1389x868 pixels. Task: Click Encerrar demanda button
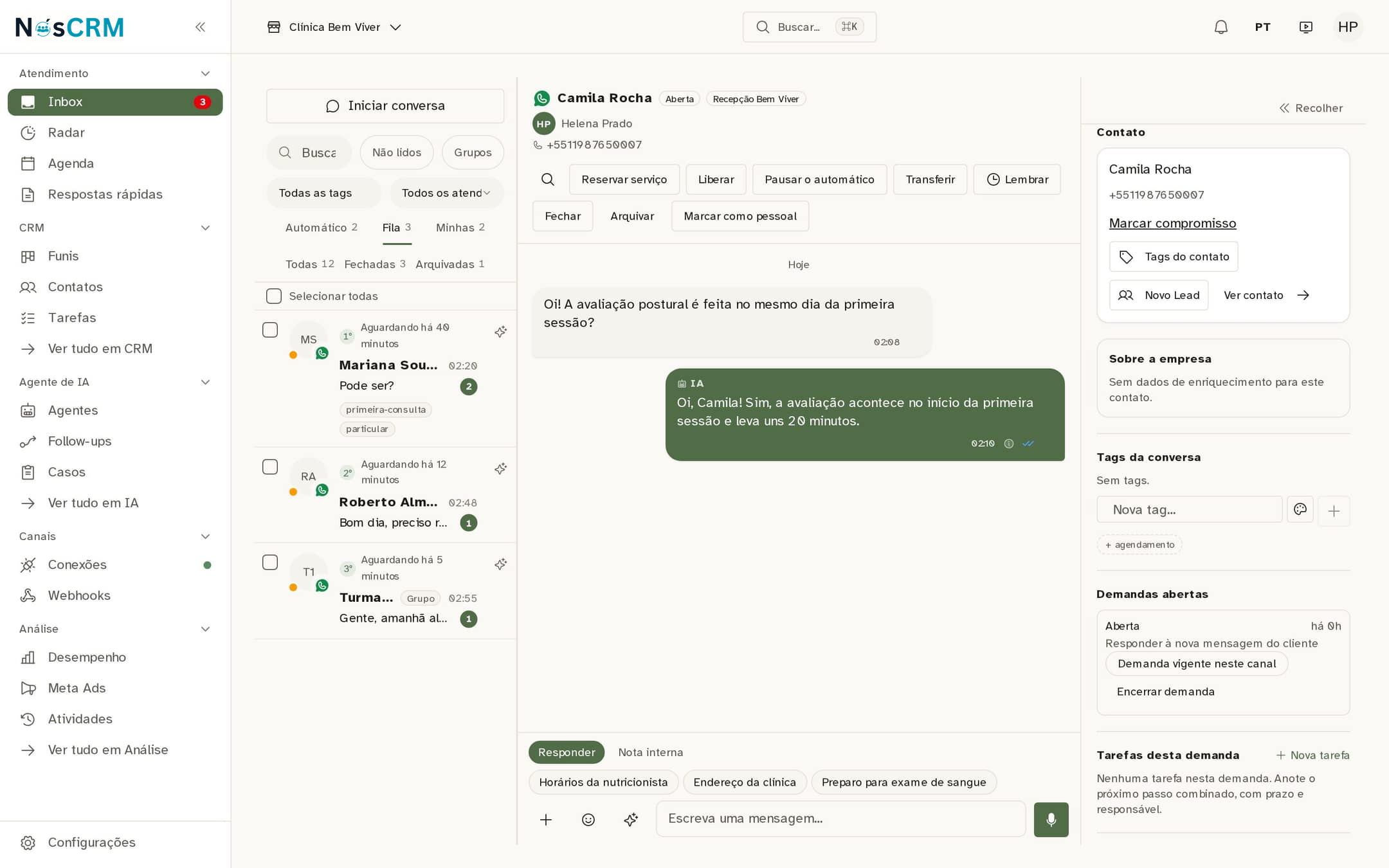1165,692
